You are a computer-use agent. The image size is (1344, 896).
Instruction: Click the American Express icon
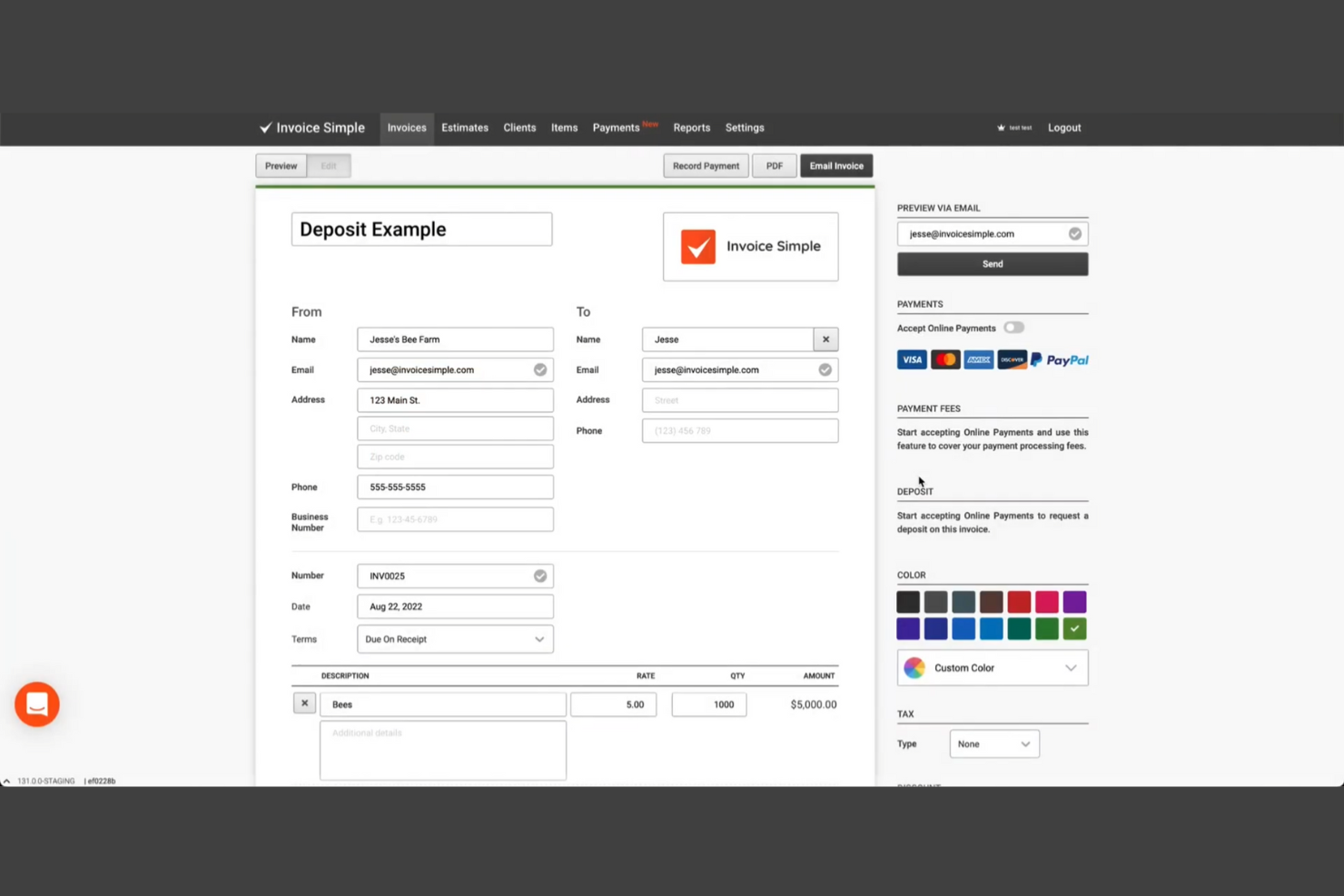coord(978,359)
